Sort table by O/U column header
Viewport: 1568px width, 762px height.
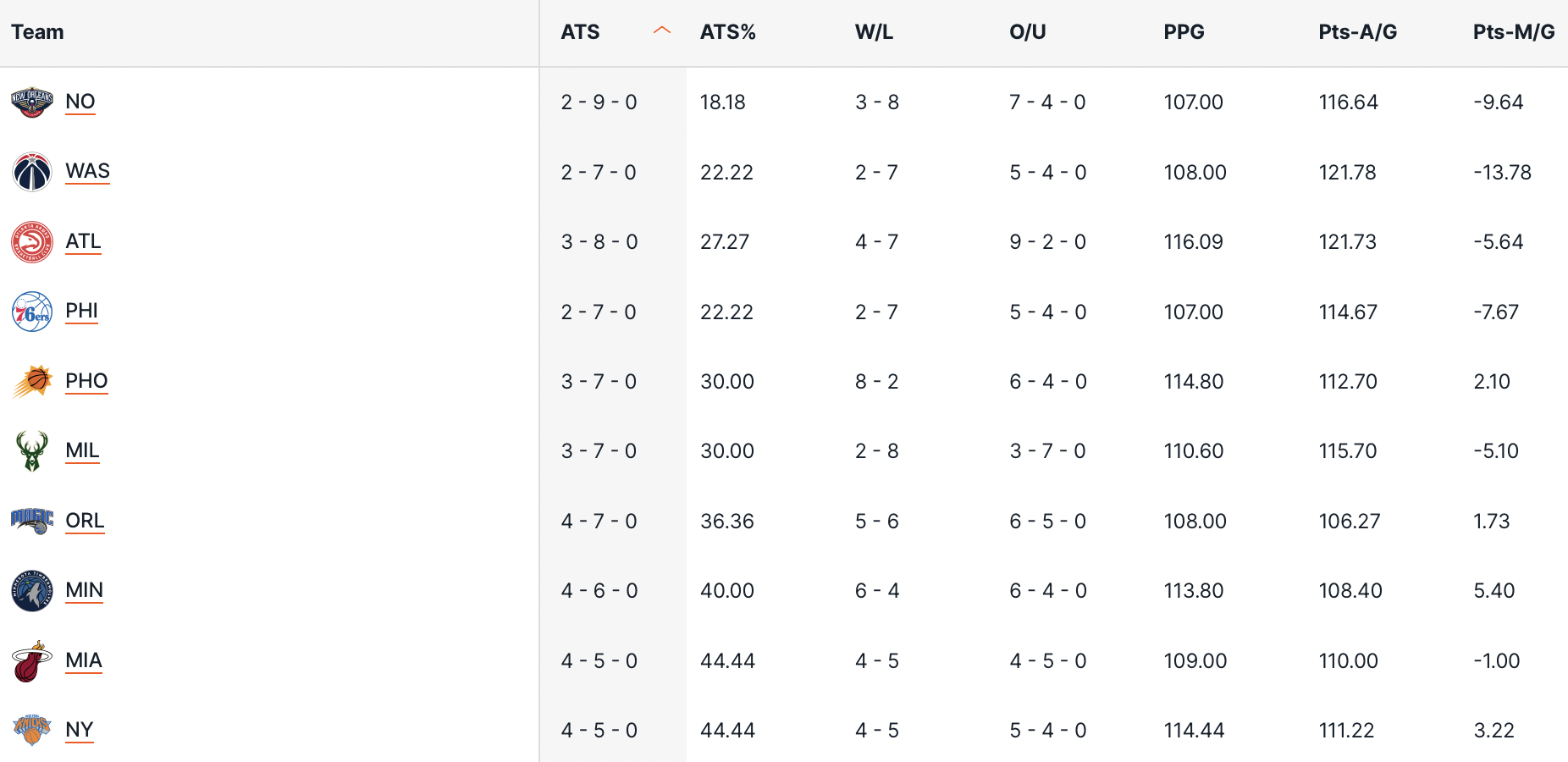pyautogui.click(x=1027, y=32)
